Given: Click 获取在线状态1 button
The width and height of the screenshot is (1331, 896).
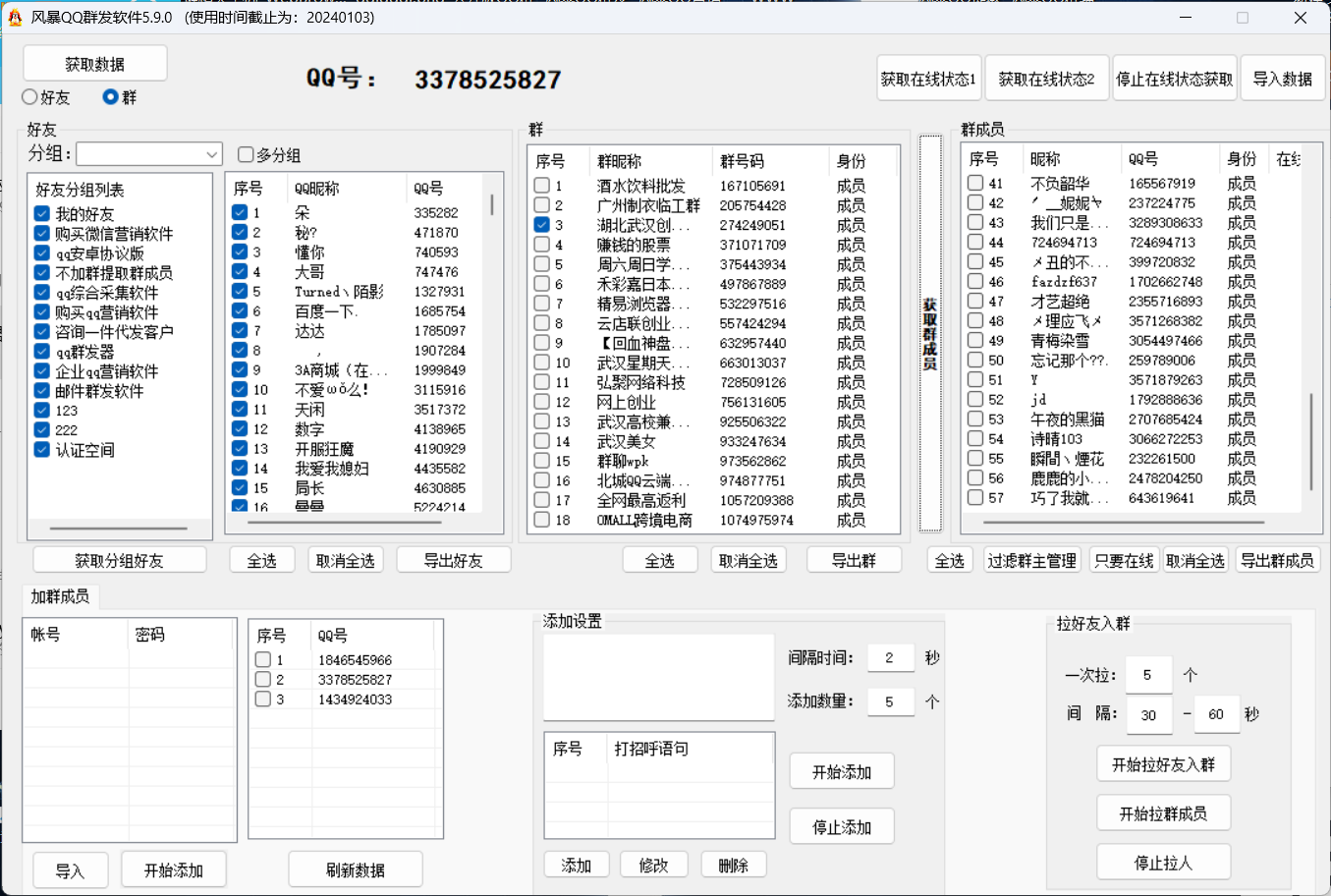Looking at the screenshot, I should [x=929, y=79].
